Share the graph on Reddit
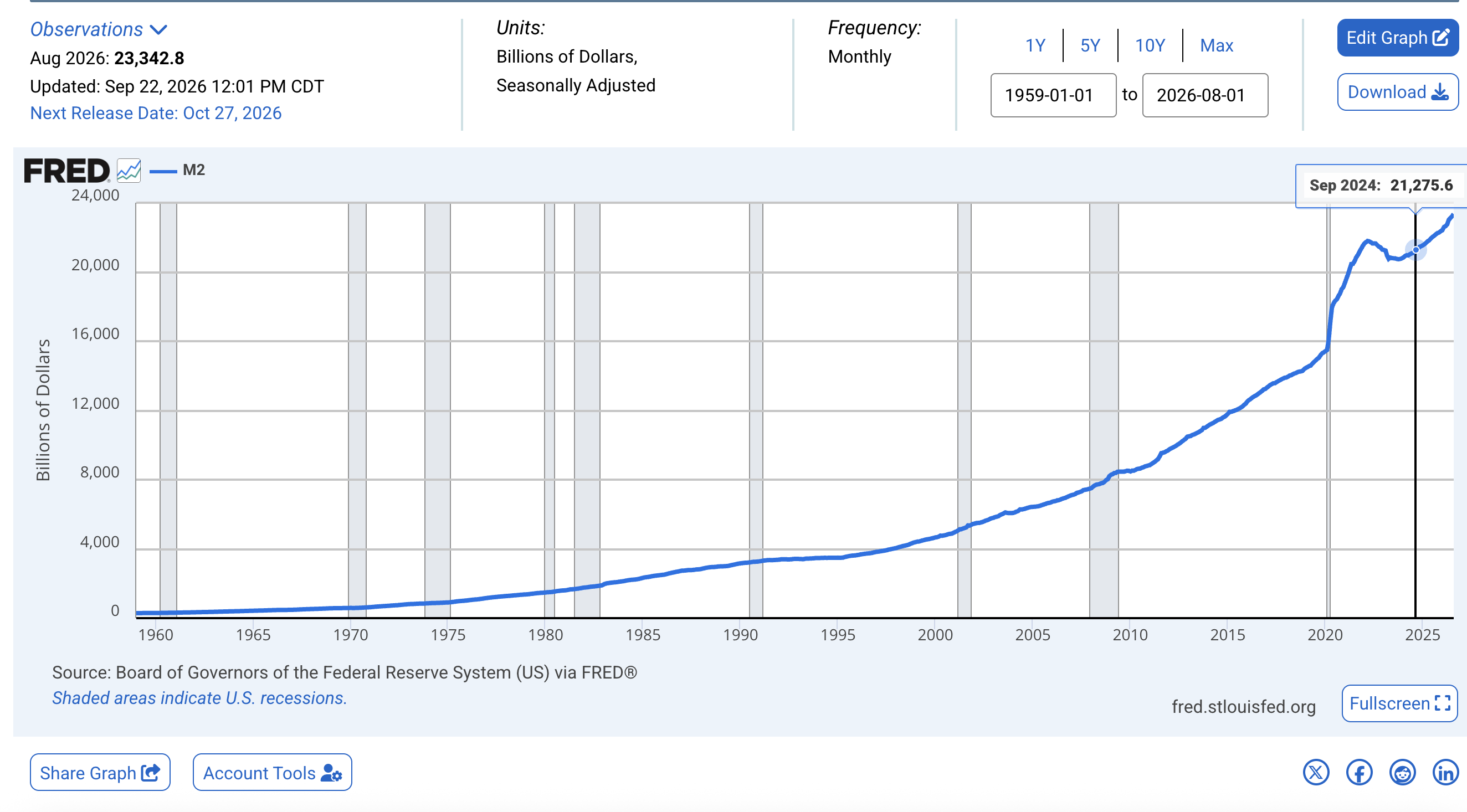Screen dimensions: 1467x812 pyautogui.click(x=1402, y=773)
